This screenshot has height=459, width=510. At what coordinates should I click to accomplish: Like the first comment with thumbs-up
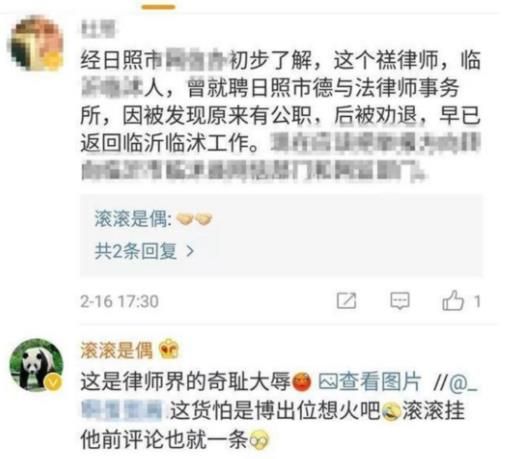click(x=453, y=300)
